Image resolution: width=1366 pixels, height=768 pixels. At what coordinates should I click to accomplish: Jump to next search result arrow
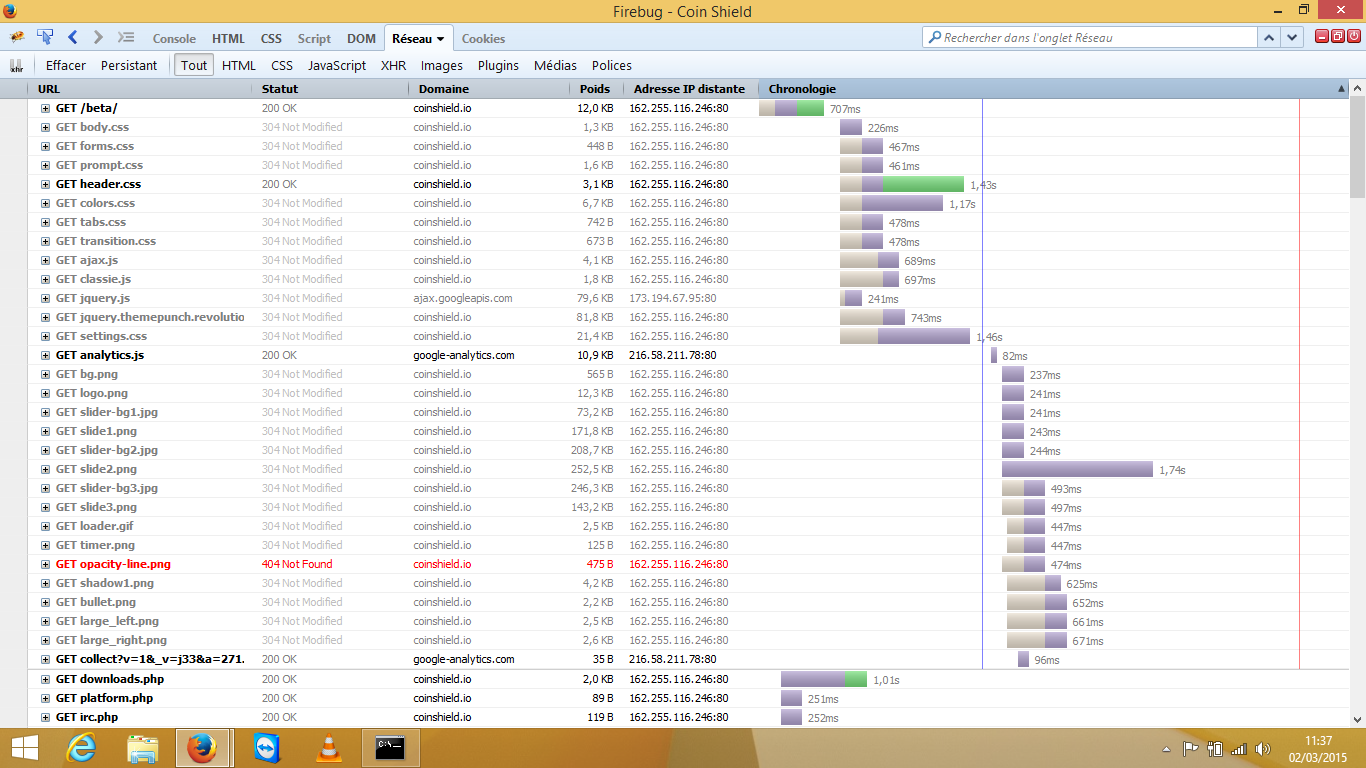click(x=1293, y=38)
